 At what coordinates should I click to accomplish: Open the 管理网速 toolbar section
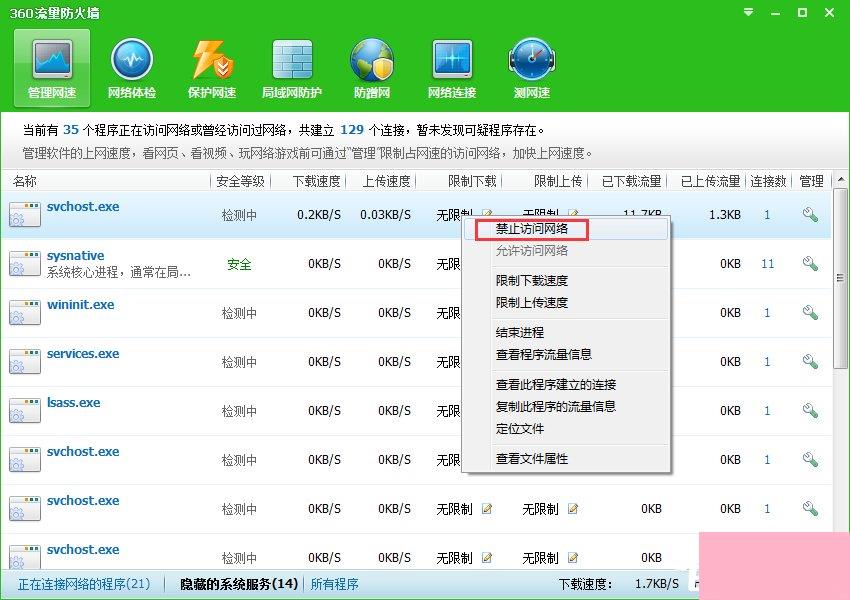coord(51,67)
